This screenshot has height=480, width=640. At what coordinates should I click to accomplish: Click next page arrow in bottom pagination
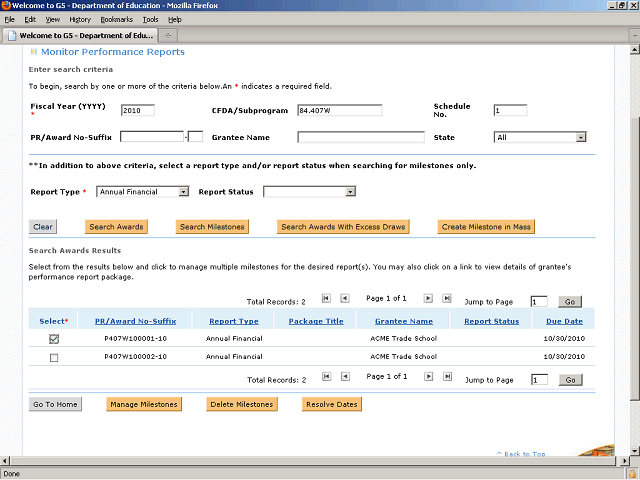(428, 377)
